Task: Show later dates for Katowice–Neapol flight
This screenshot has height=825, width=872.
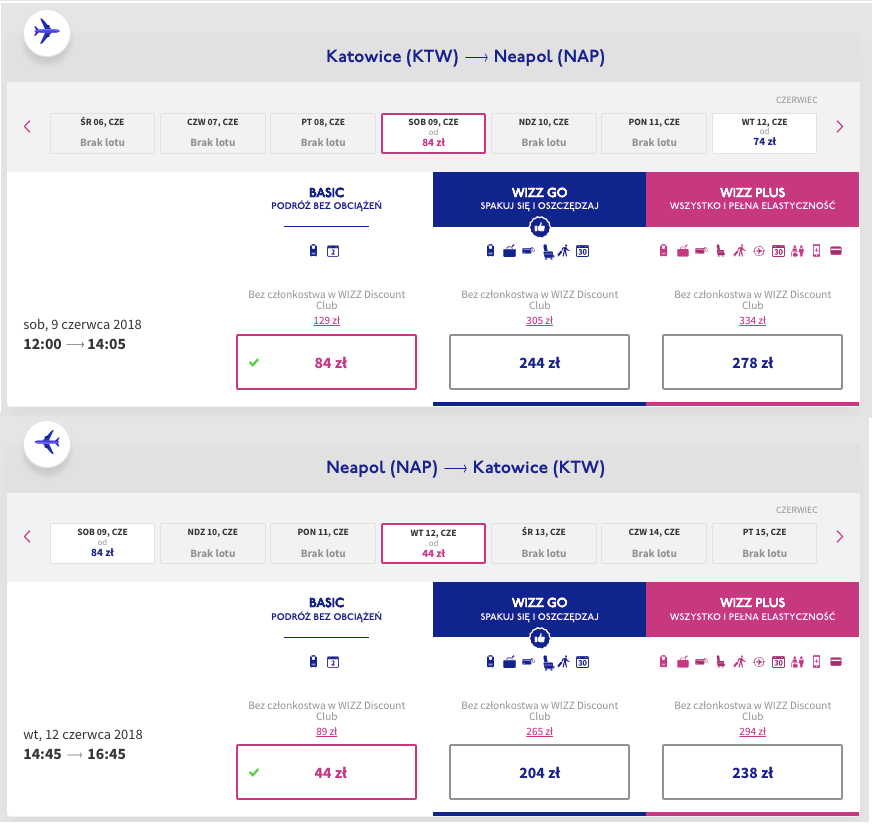Action: 839,127
